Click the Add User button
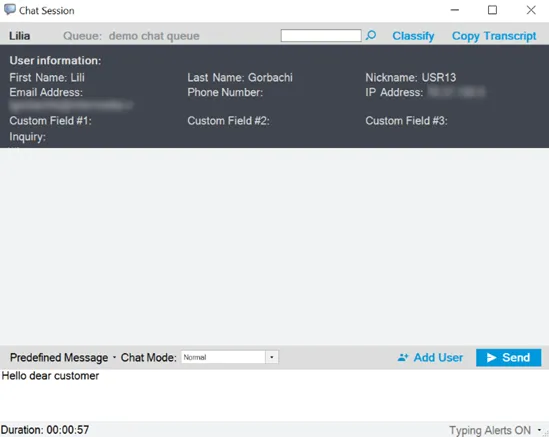Viewport: 549px width, 437px height. coord(430,358)
